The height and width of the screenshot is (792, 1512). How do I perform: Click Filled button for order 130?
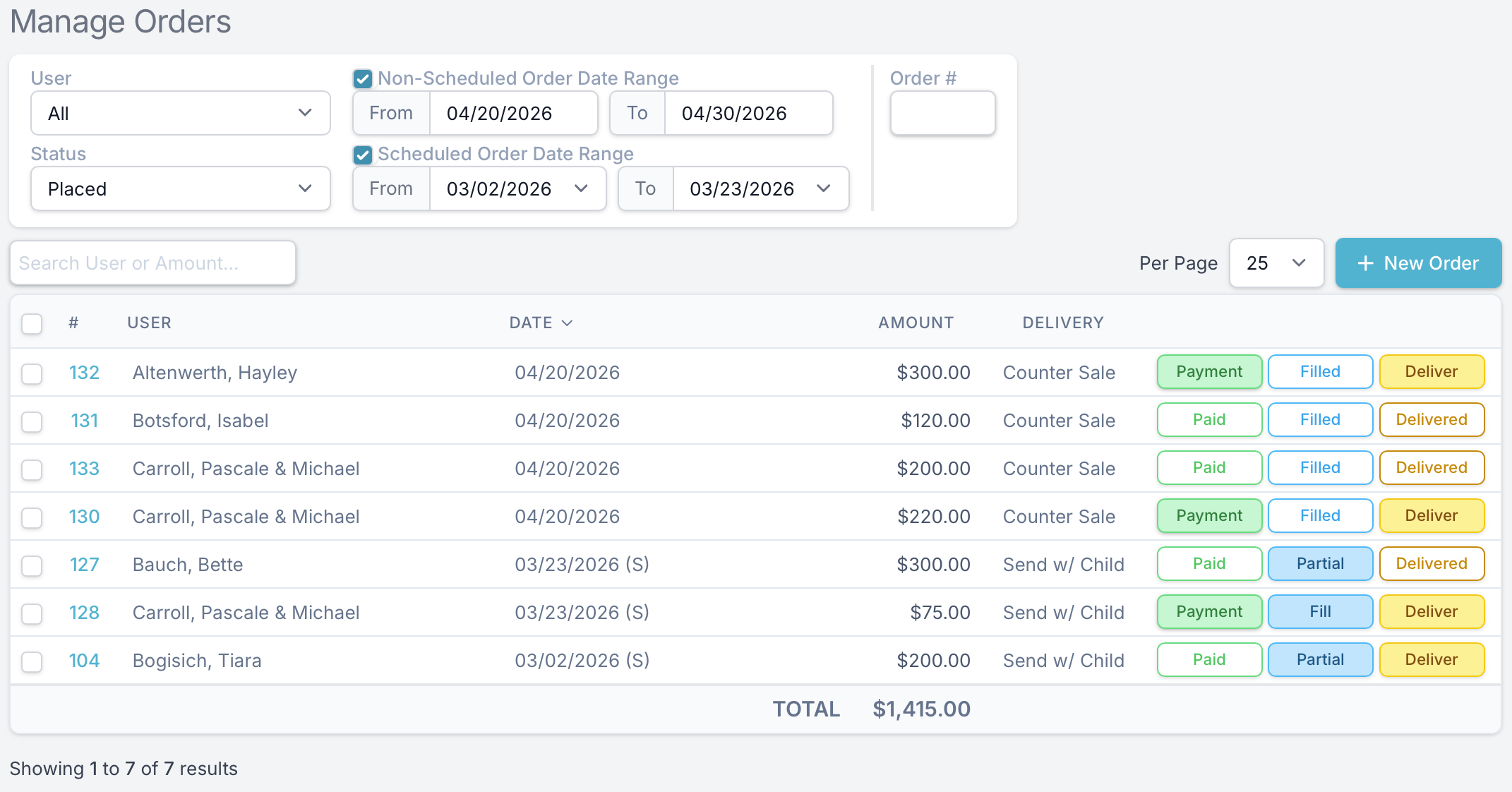point(1320,516)
